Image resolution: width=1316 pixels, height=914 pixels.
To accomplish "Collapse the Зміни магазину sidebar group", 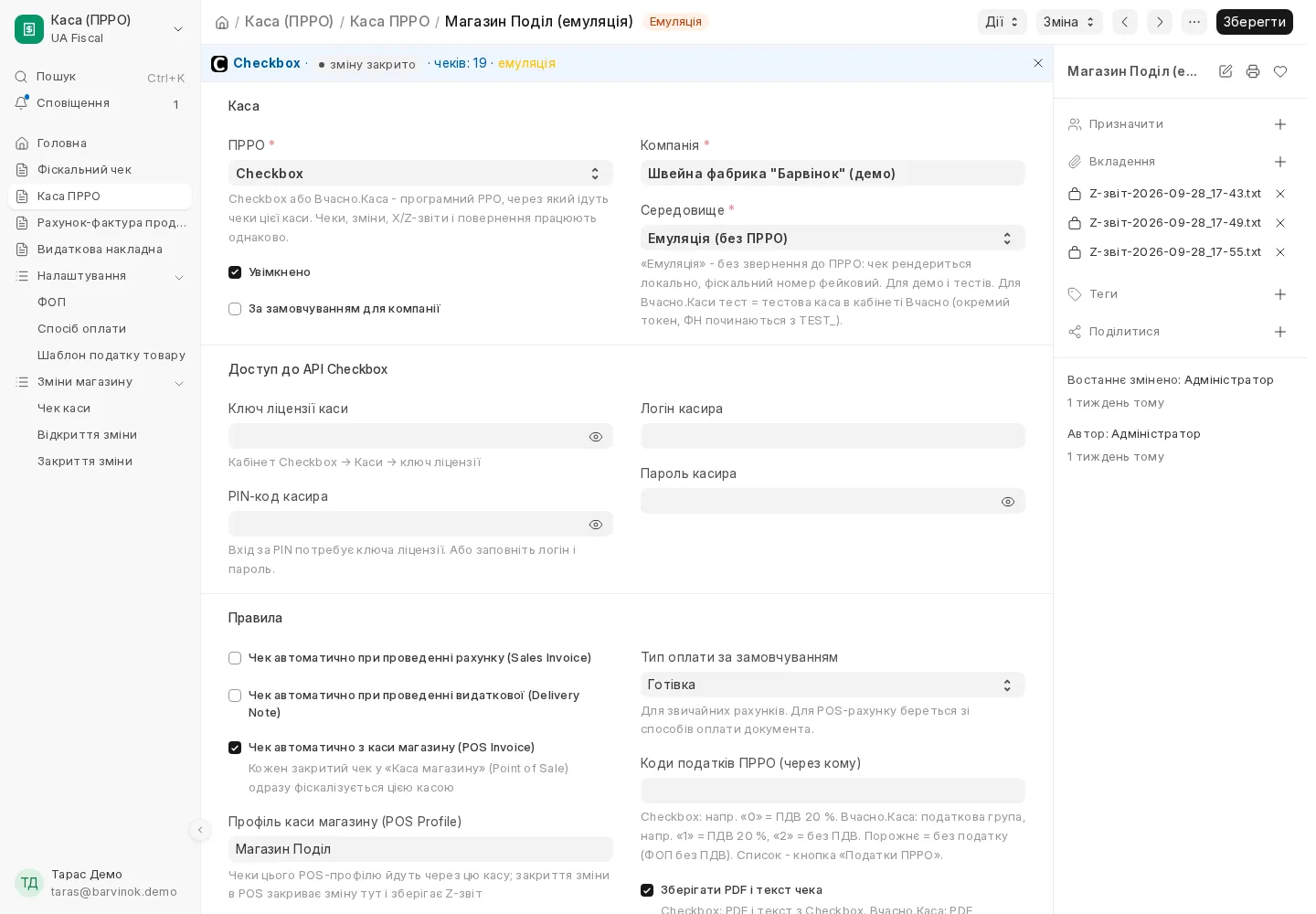I will (179, 383).
